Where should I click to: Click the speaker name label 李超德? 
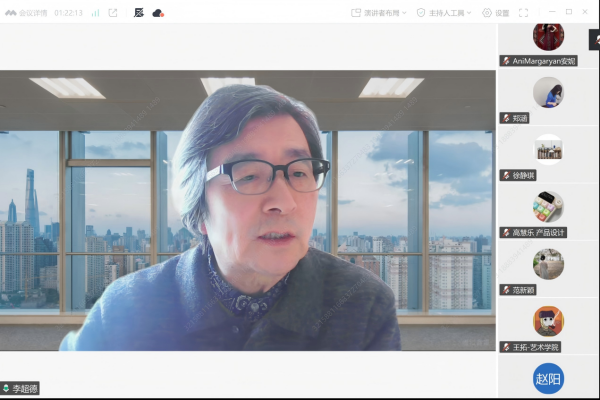tap(25, 388)
